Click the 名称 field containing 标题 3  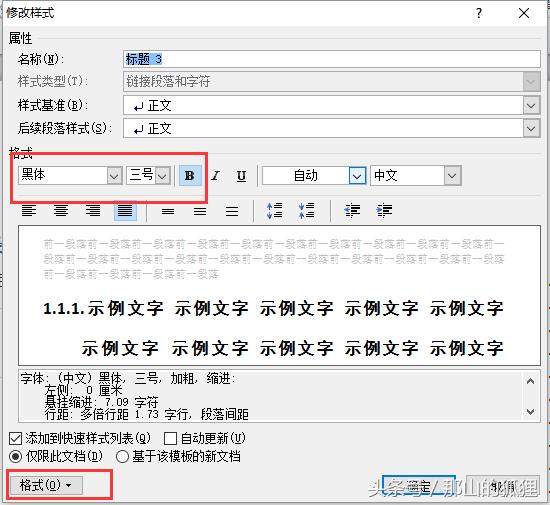click(x=331, y=59)
